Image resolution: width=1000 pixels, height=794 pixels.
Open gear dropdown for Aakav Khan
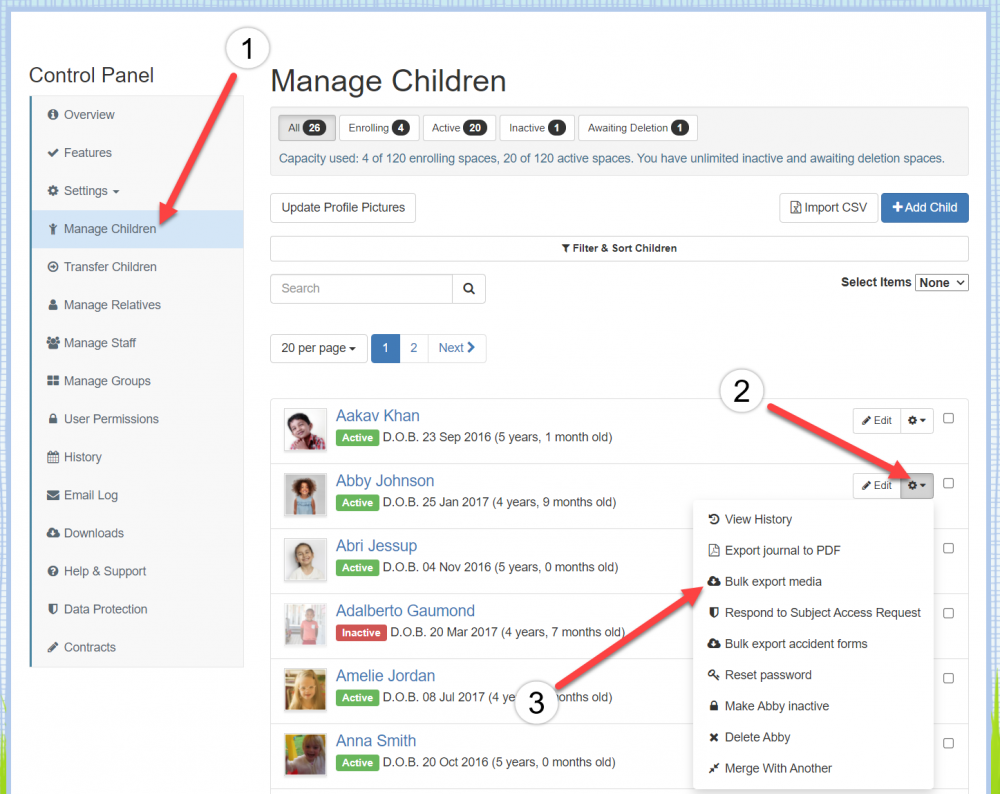(x=917, y=421)
